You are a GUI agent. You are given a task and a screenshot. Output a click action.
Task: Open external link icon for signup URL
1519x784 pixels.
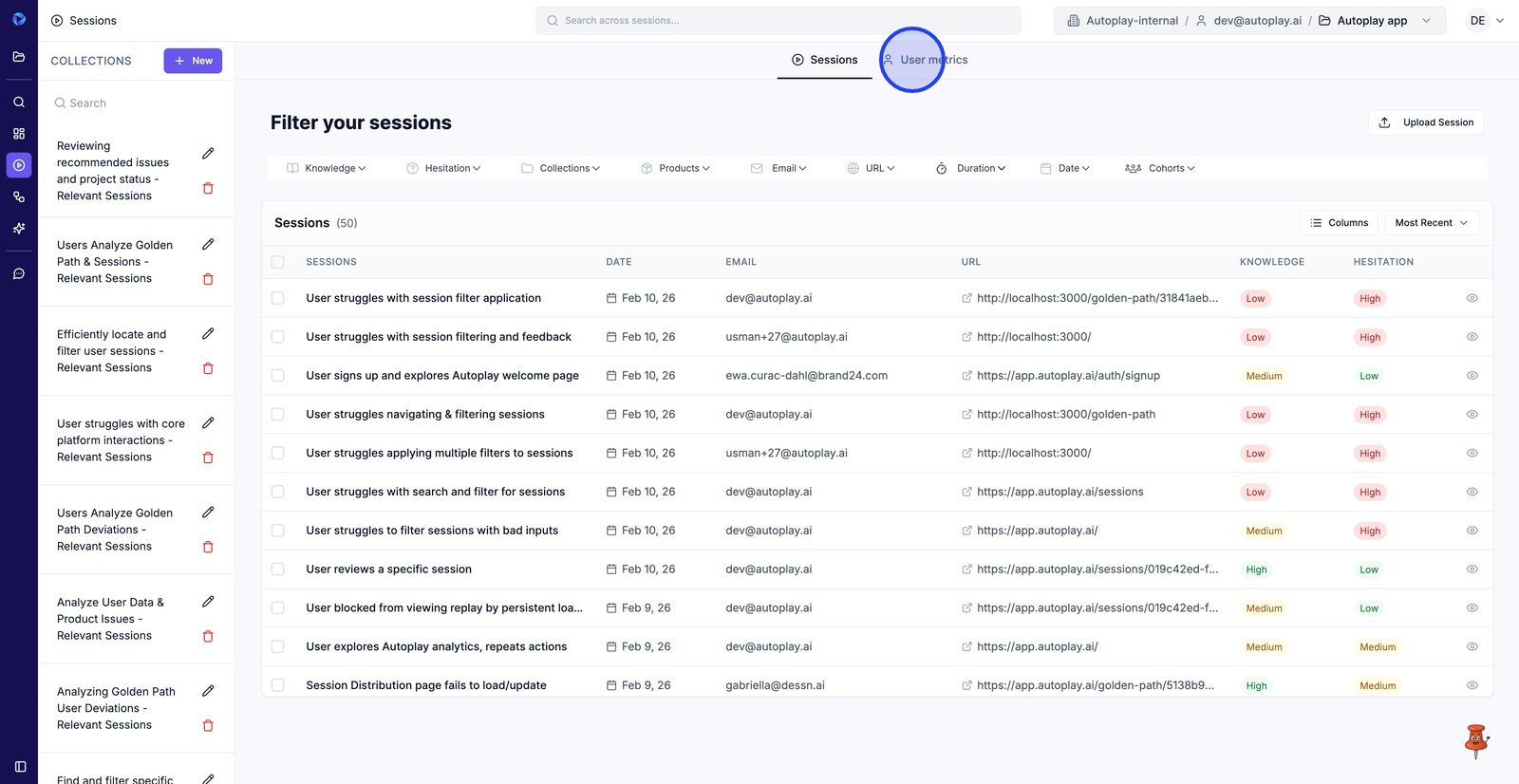(966, 376)
